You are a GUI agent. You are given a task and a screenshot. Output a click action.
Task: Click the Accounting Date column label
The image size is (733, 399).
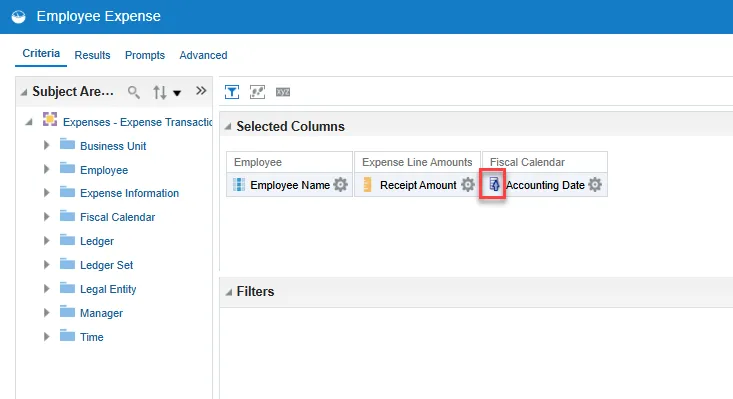pyautogui.click(x=545, y=185)
